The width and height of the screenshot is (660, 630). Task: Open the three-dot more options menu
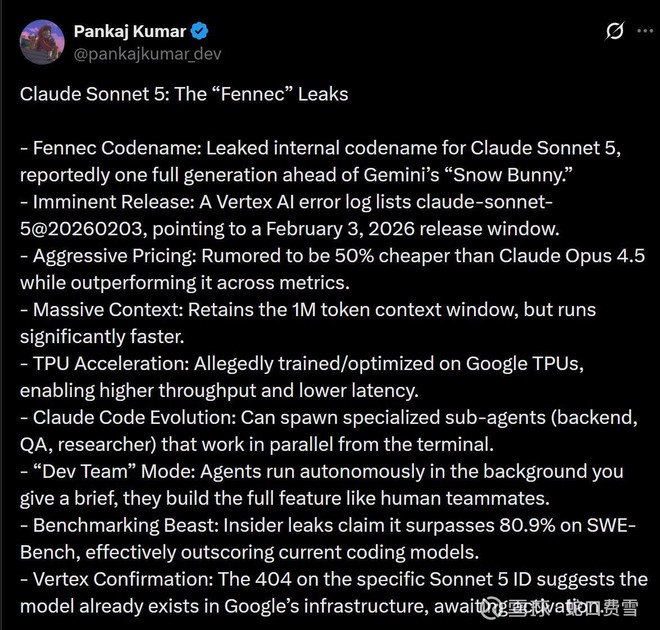coord(646,31)
